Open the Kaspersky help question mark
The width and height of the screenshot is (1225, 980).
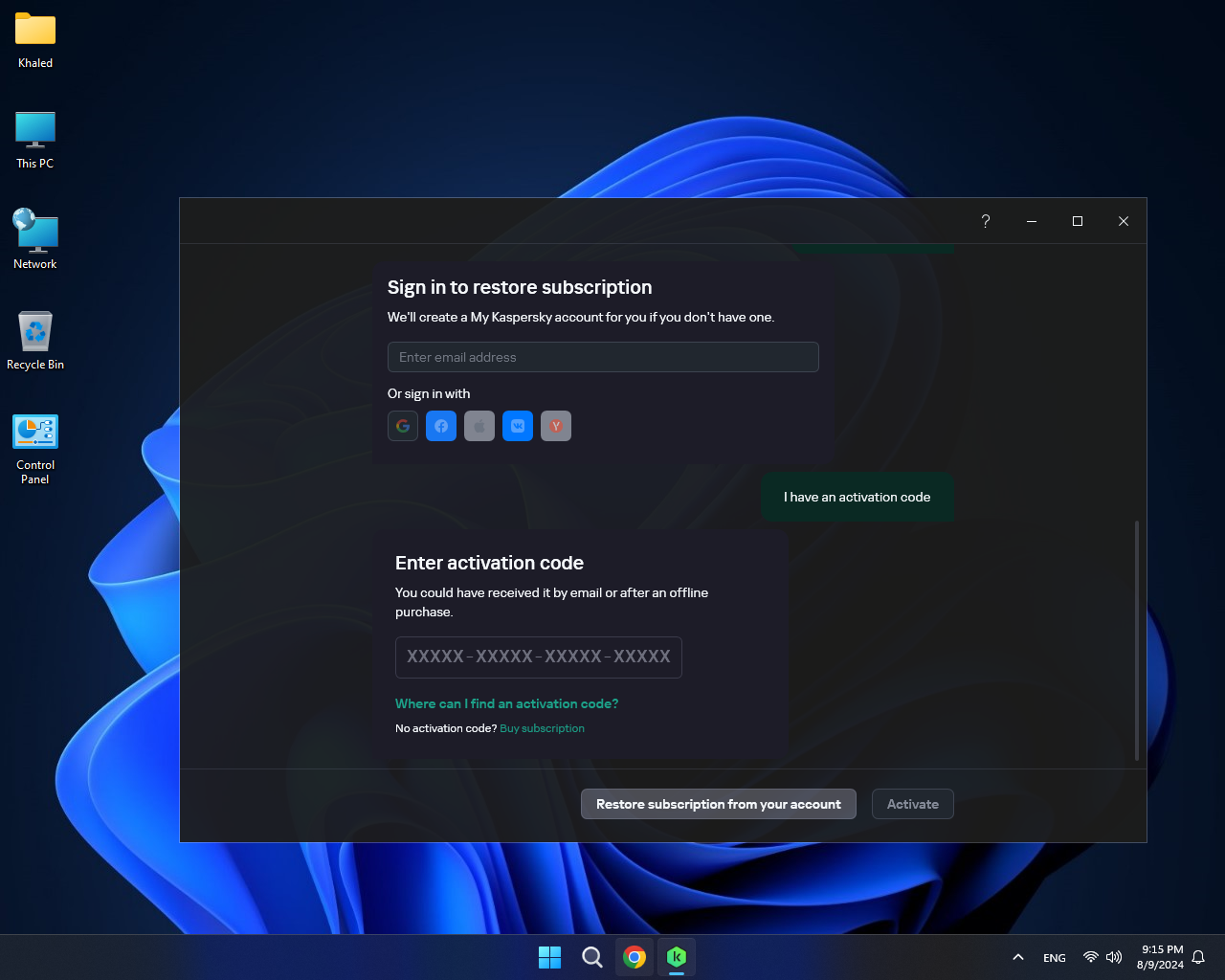click(986, 221)
